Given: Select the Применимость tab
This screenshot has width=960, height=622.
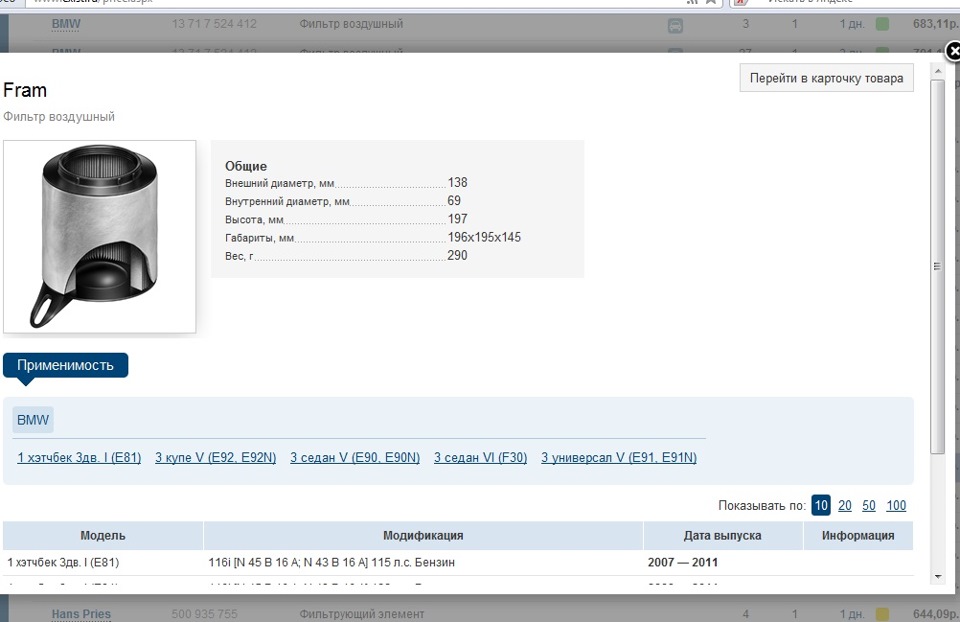Looking at the screenshot, I should [66, 365].
